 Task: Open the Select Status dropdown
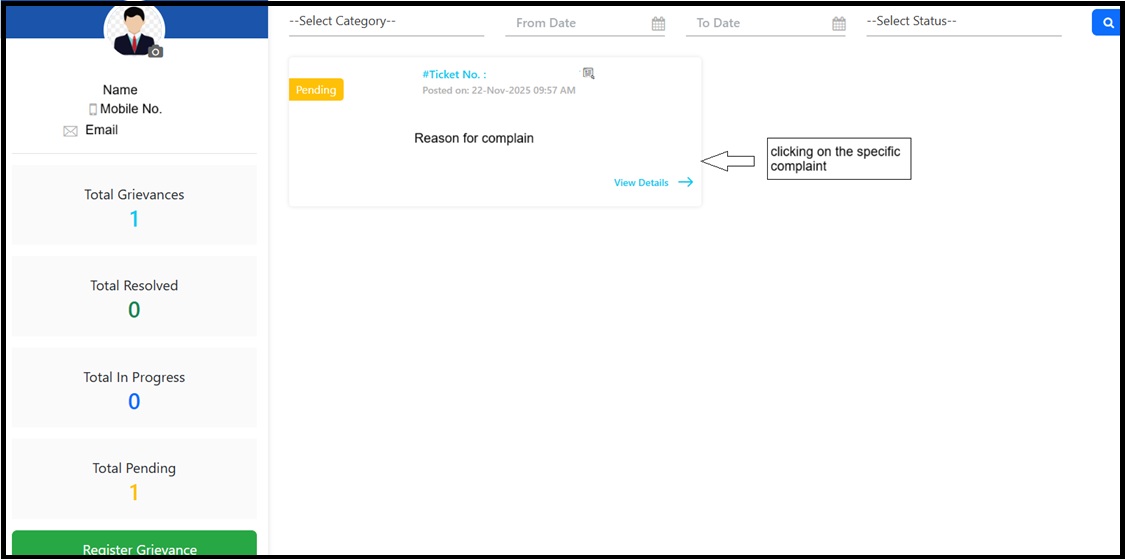pos(964,22)
